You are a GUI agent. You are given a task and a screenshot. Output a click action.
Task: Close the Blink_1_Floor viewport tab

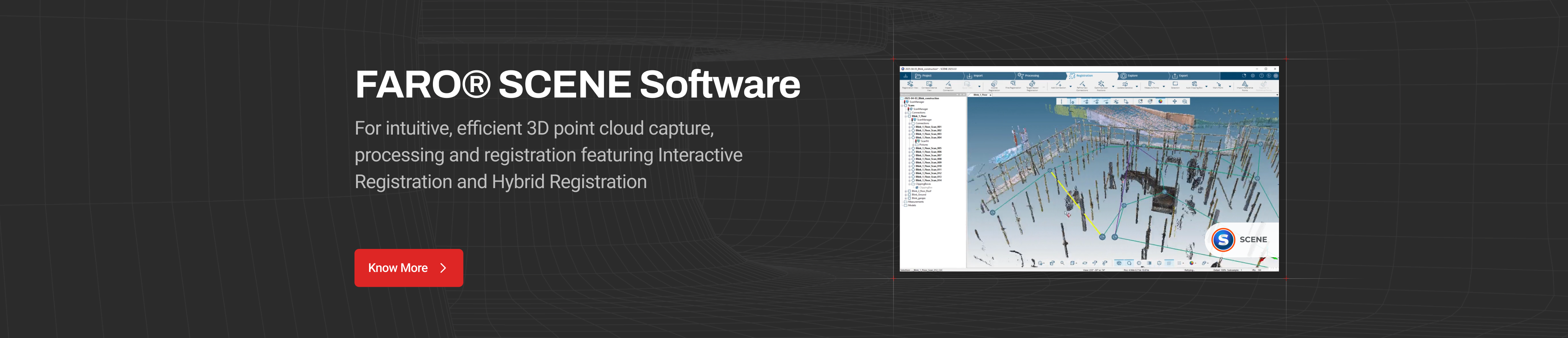991,96
